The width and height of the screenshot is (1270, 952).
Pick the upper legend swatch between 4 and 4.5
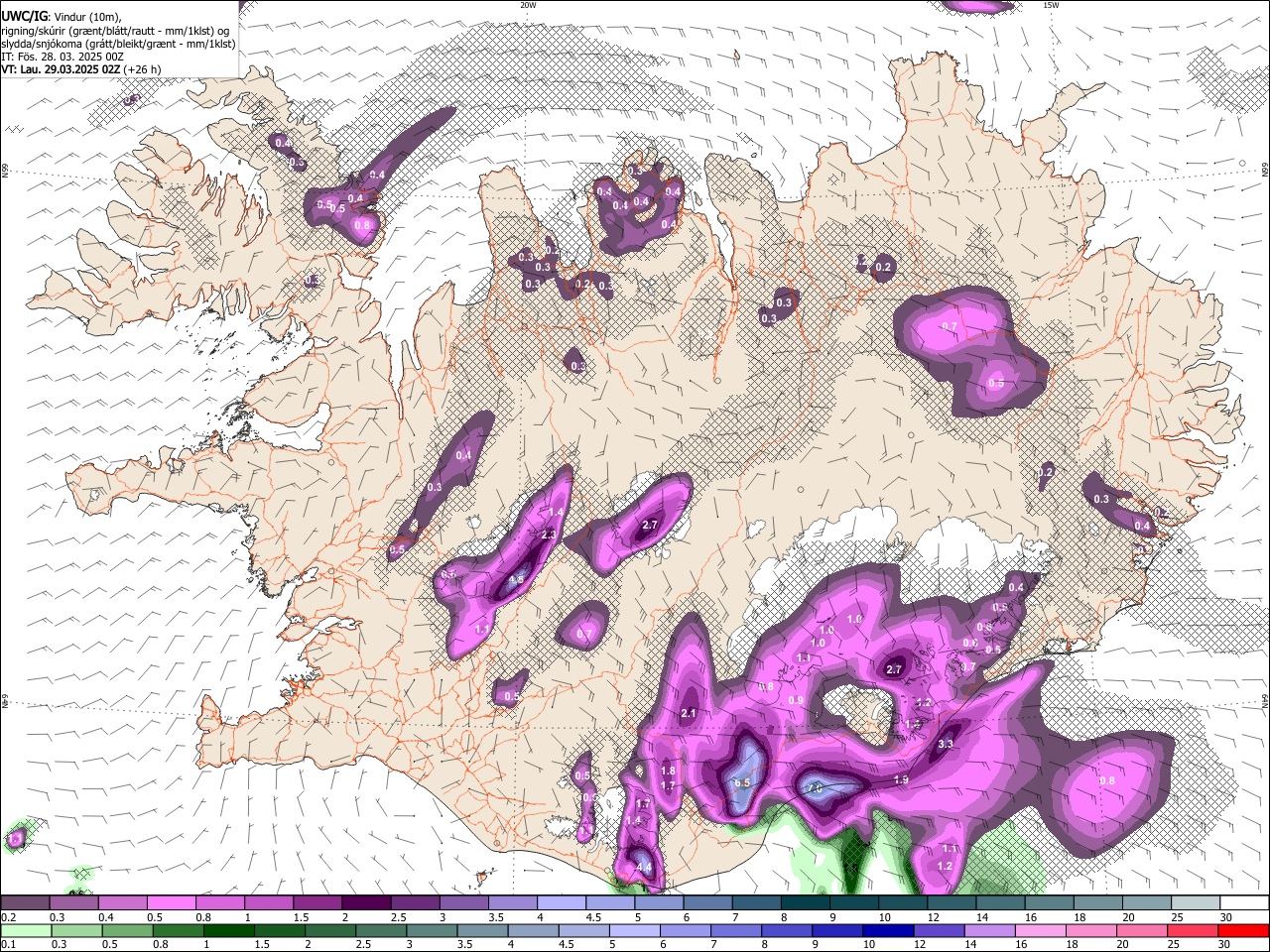click(562, 902)
